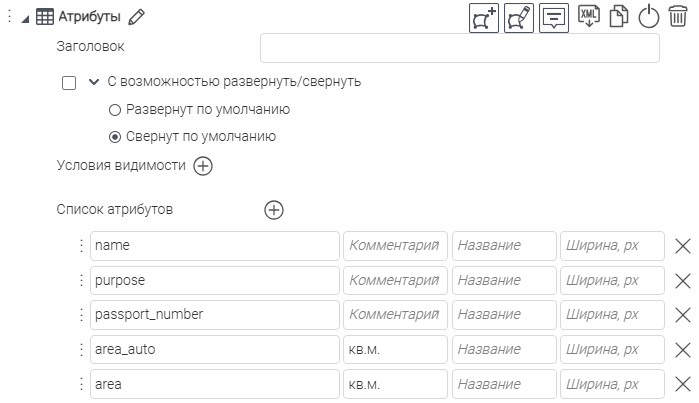Click the XML export icon
The height and width of the screenshot is (403, 699).
click(x=589, y=17)
